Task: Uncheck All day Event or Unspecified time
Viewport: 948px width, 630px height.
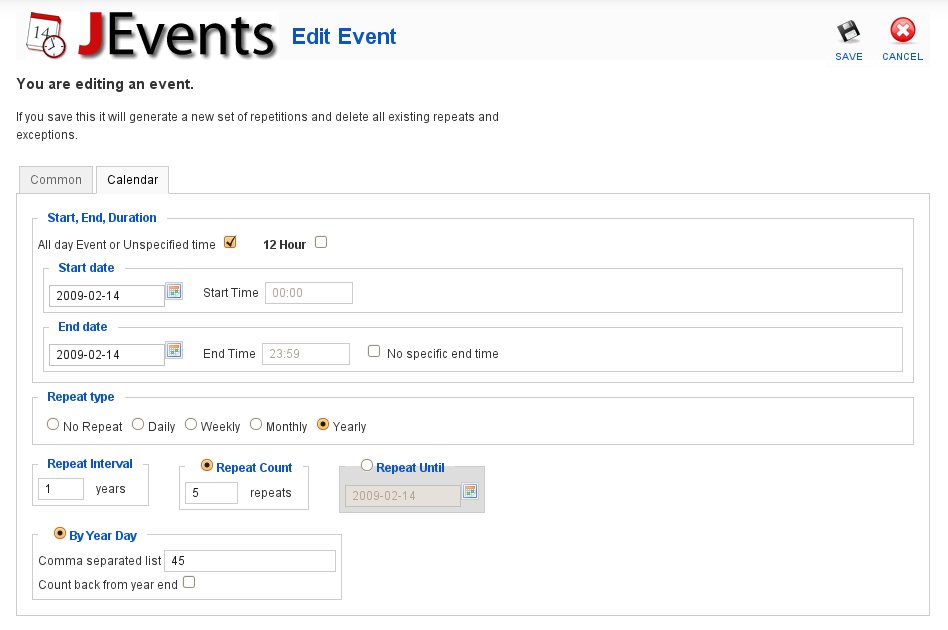Action: 230,242
